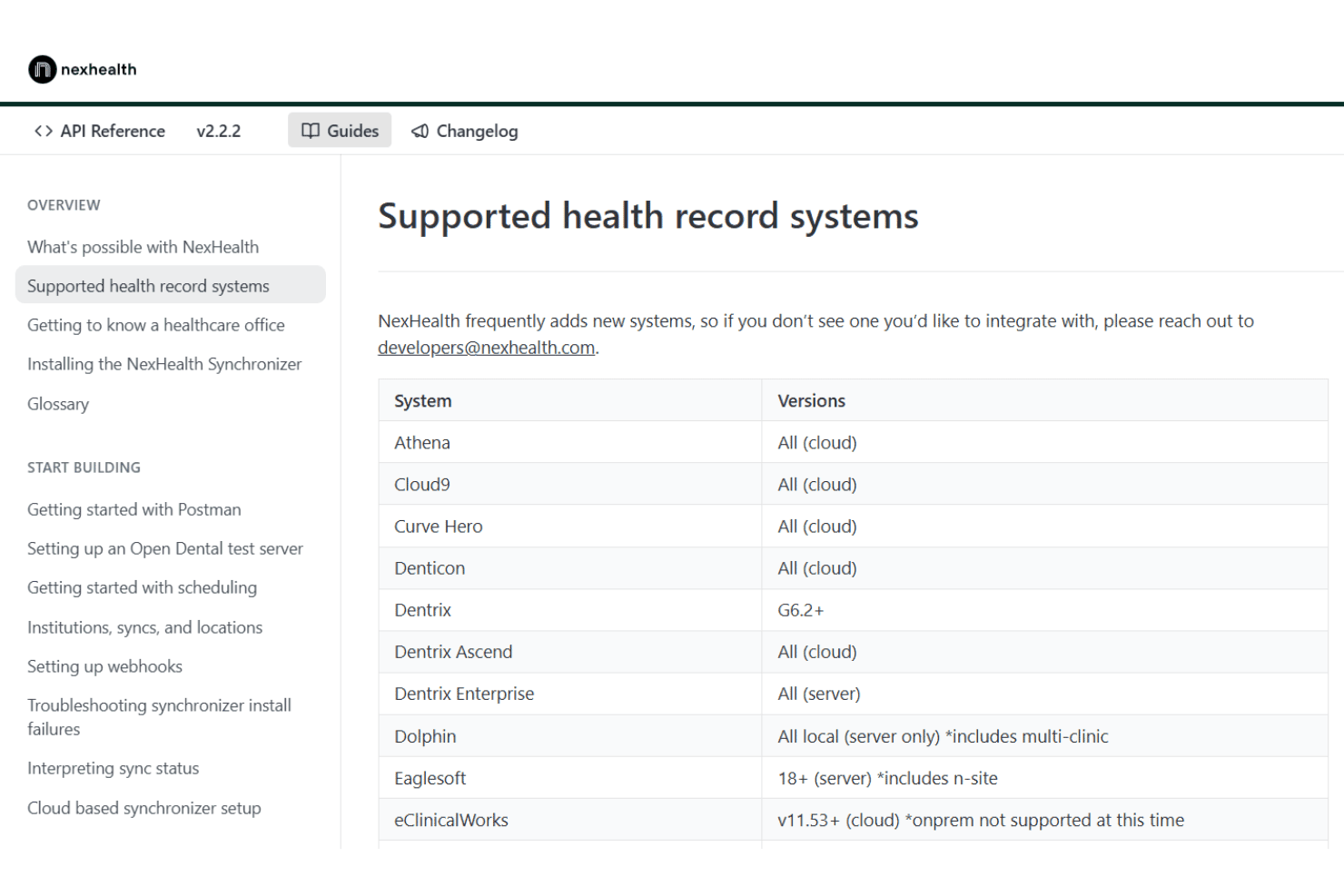Click the "All (server)" version cell
Image resolution: width=1344 pixels, height=896 pixels.
tap(1045, 694)
